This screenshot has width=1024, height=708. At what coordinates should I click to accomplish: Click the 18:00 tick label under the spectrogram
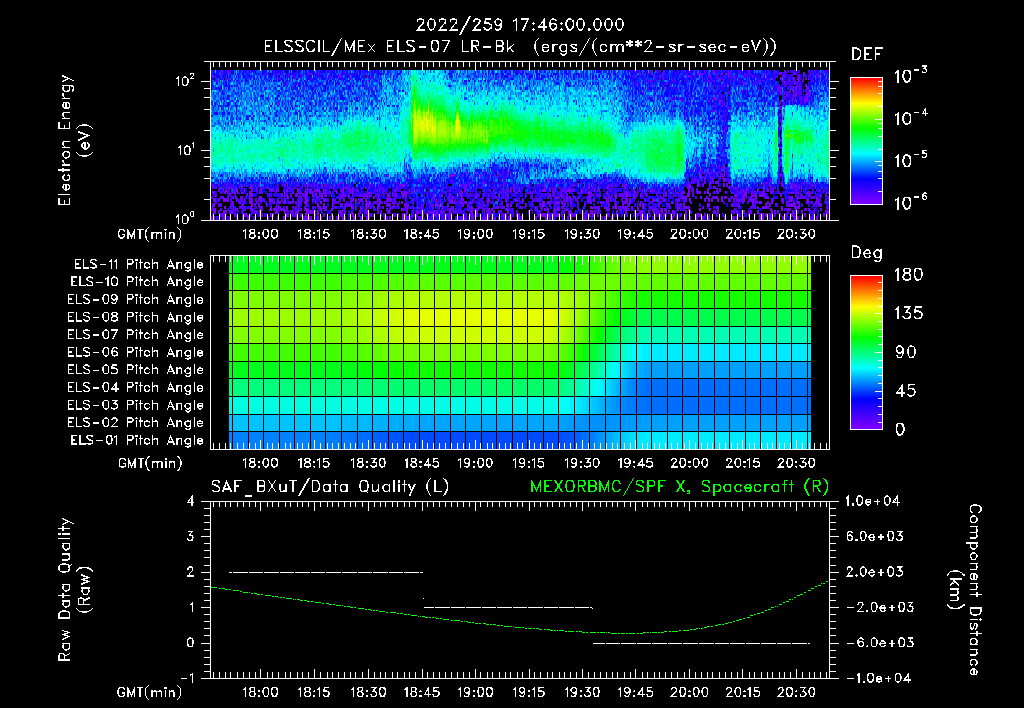click(x=260, y=234)
